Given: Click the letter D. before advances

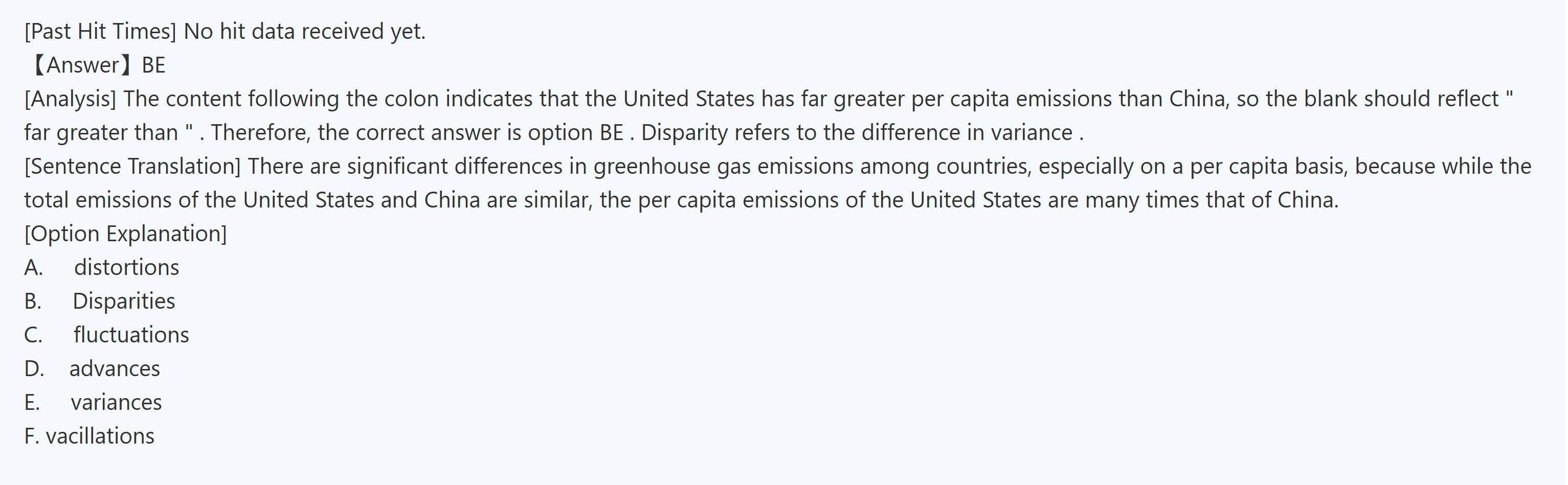Looking at the screenshot, I should coord(34,369).
